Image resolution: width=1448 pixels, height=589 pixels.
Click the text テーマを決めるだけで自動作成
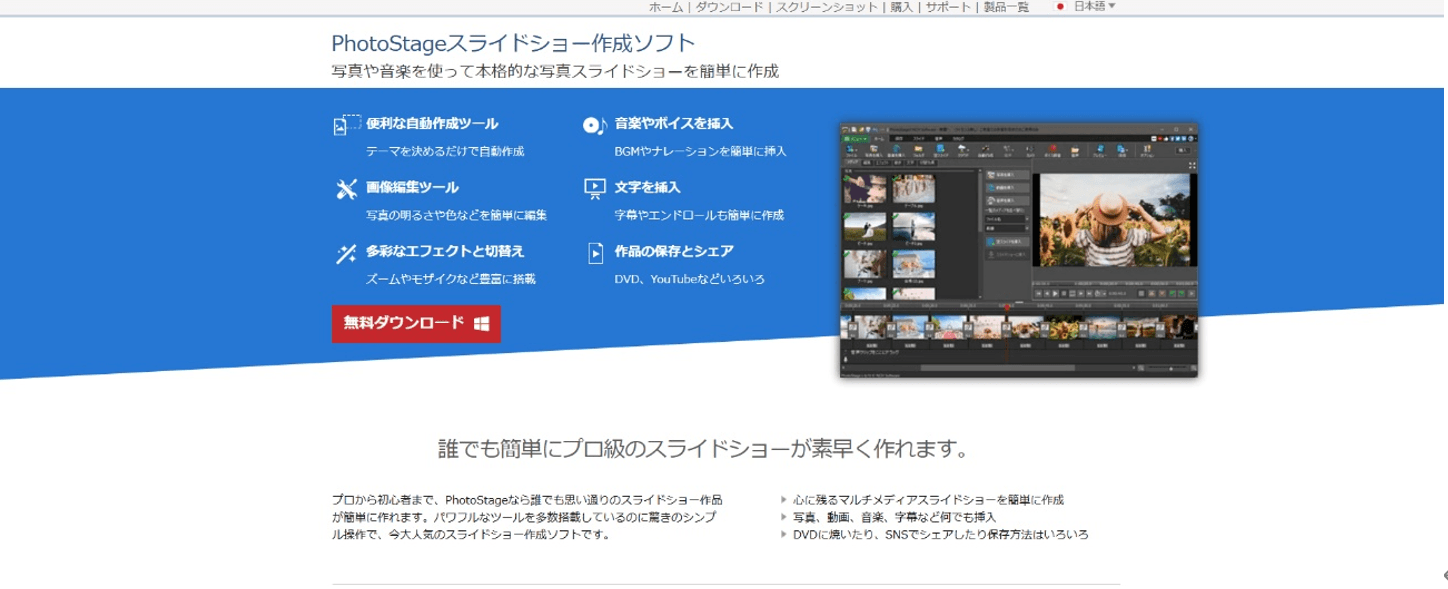(445, 151)
